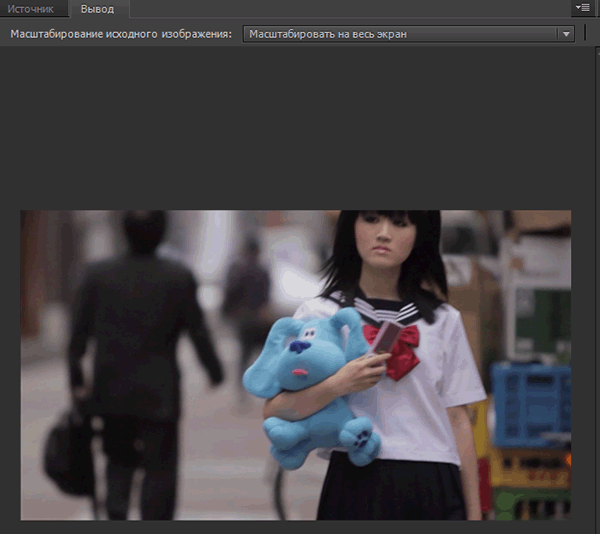Click the Масштабирование исходного изображения label
The height and width of the screenshot is (534, 600).
click(121, 34)
